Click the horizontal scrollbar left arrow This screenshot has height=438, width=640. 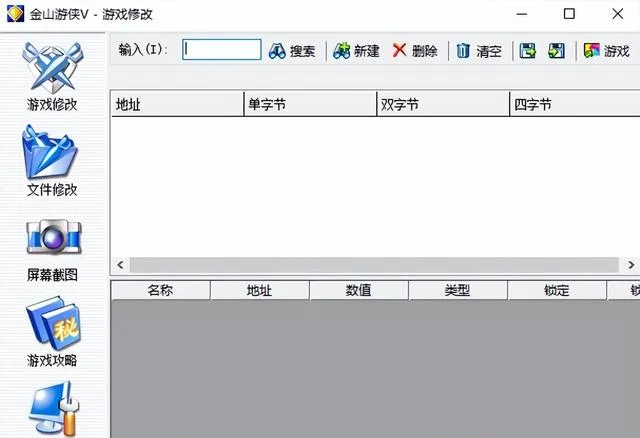coord(120,265)
